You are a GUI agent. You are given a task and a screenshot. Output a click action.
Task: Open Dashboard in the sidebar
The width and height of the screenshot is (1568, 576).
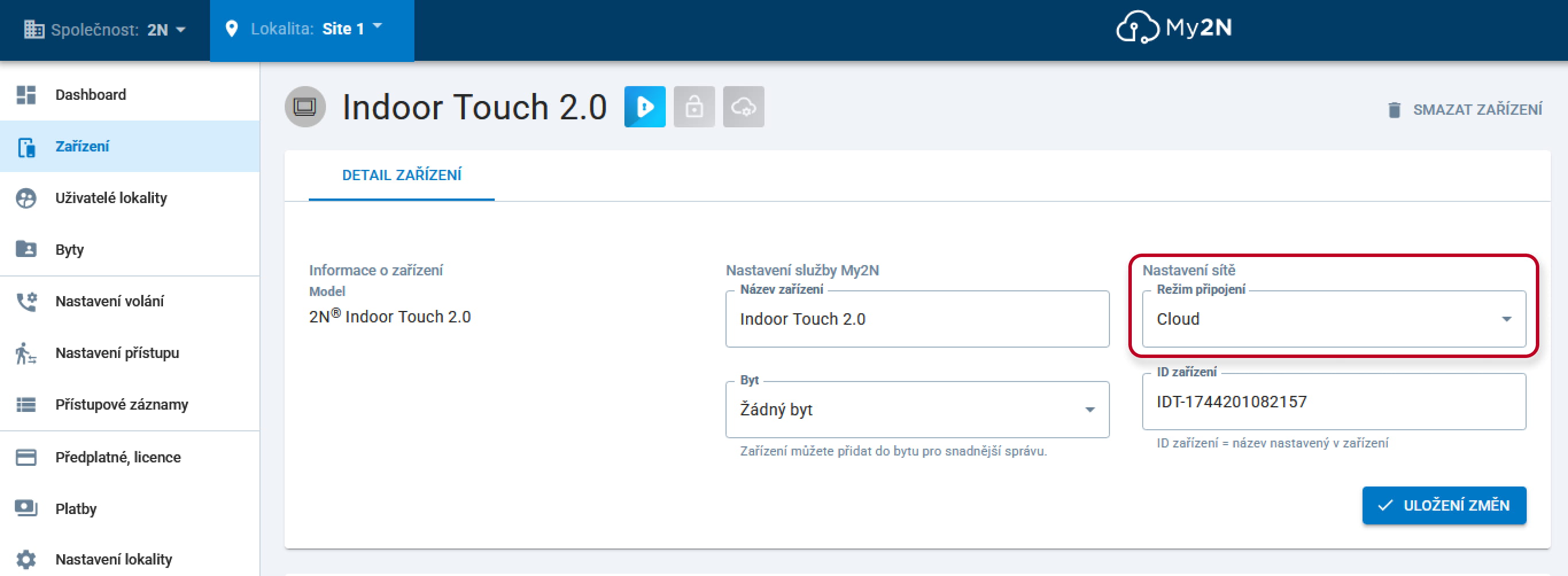click(130, 95)
